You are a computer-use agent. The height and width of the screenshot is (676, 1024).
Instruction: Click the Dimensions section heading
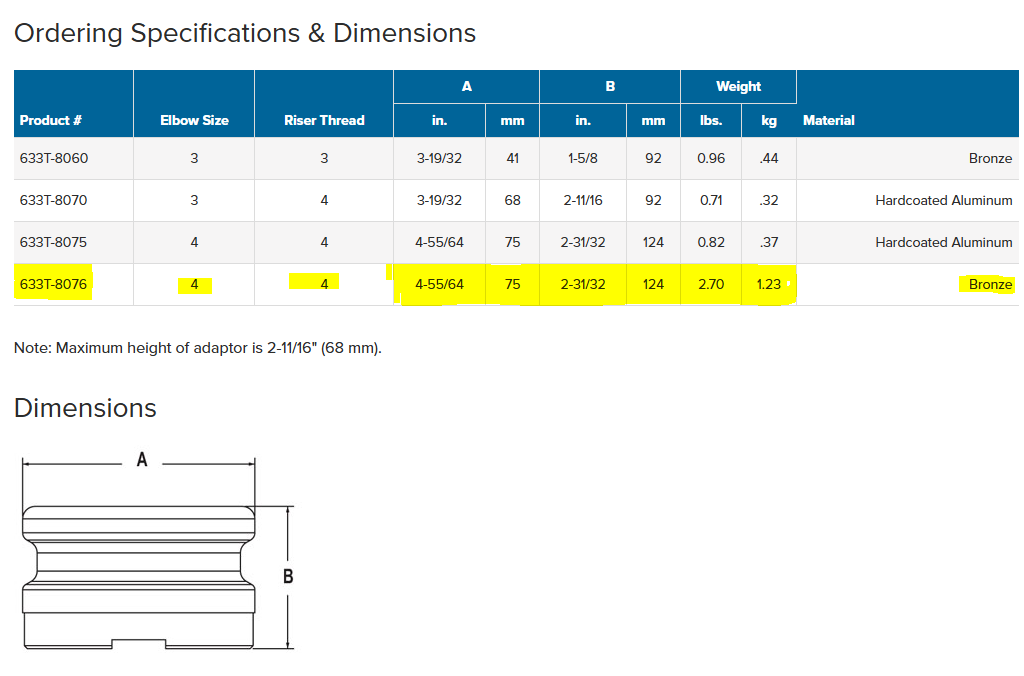(x=85, y=408)
